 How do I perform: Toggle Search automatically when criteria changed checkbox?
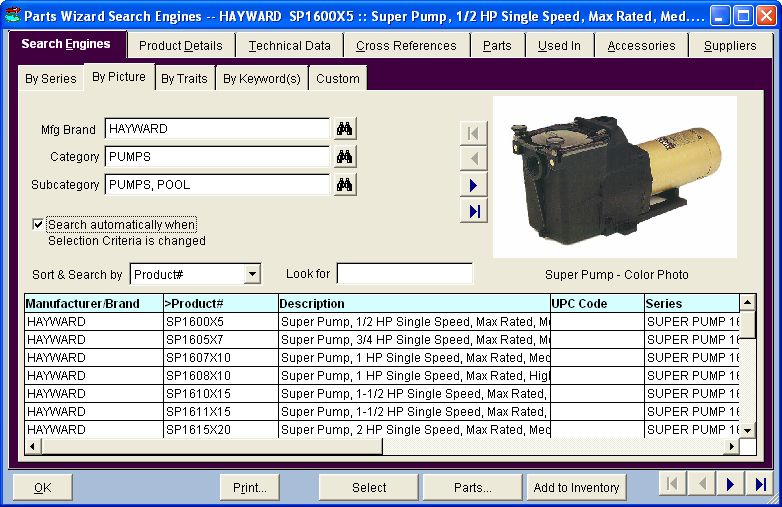pyautogui.click(x=38, y=224)
